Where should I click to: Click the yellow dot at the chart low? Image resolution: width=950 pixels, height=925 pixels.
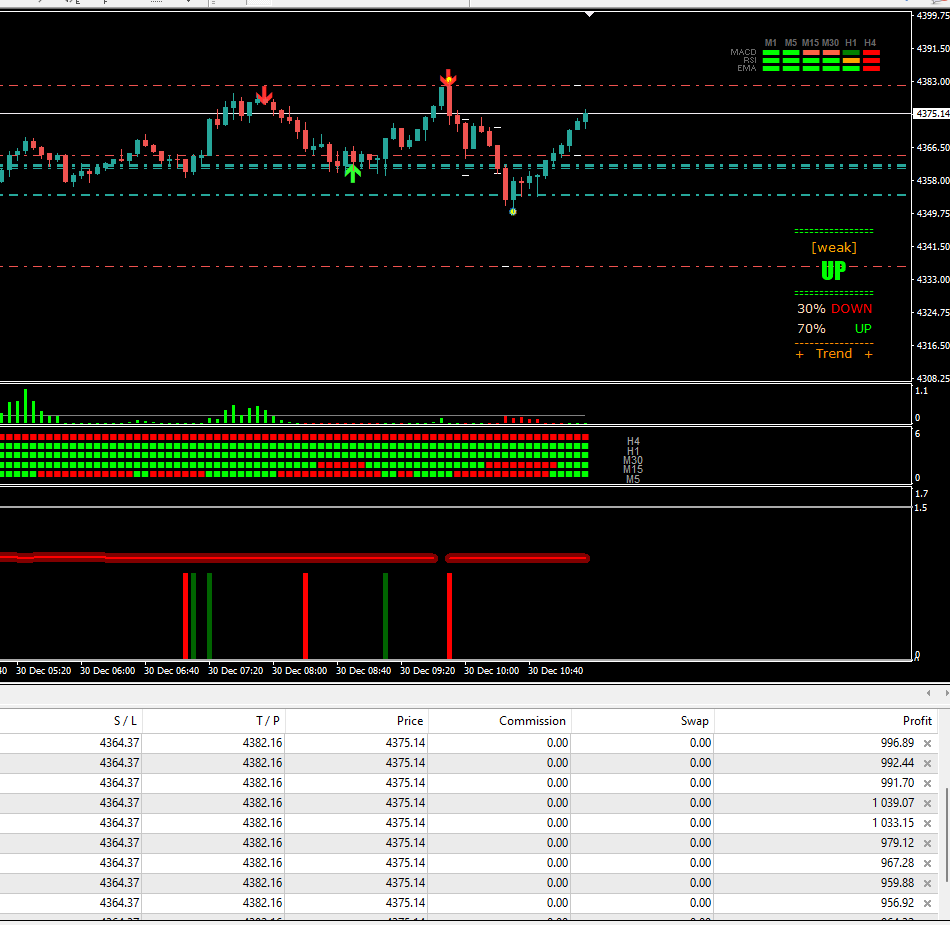click(x=513, y=211)
